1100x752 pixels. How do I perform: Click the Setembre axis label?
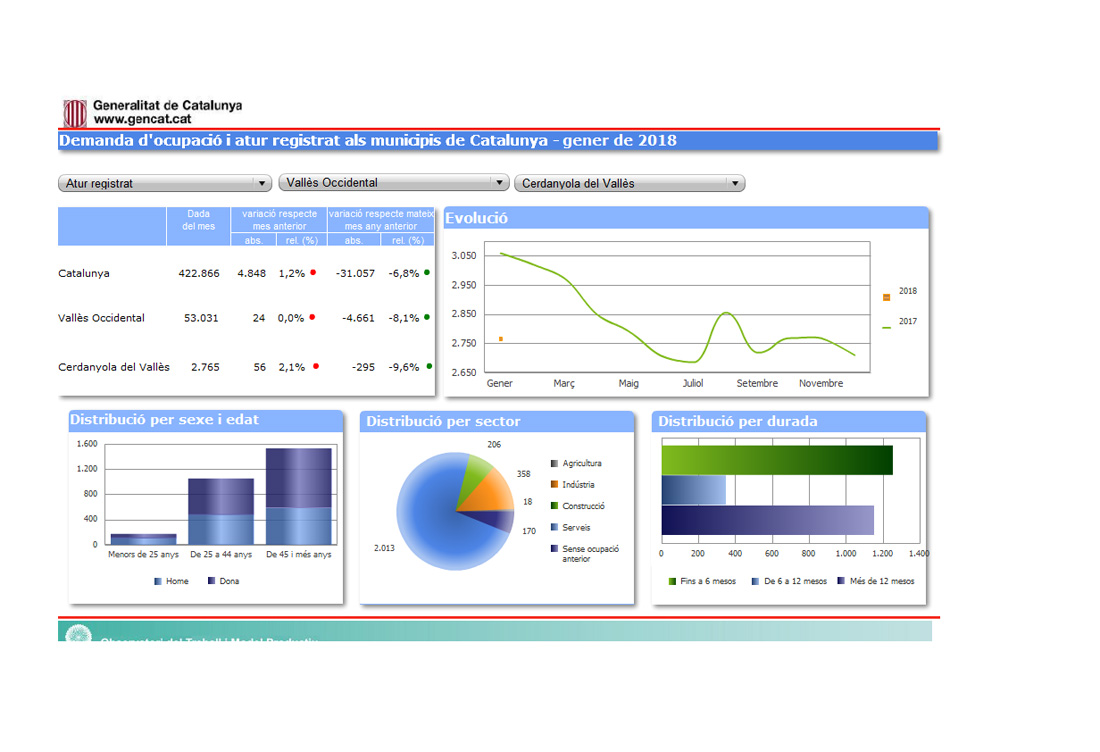click(757, 383)
